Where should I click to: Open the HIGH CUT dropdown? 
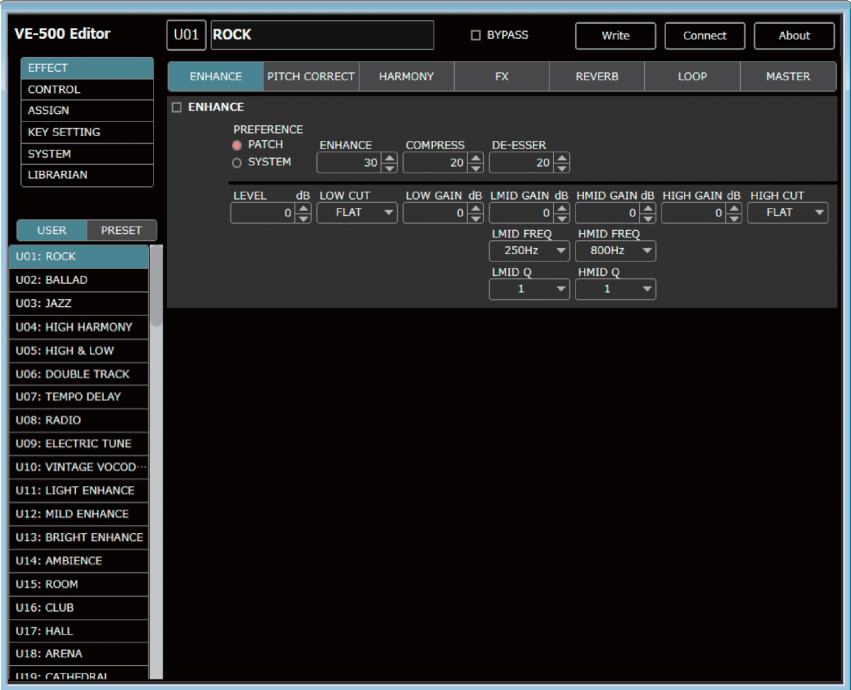tap(788, 212)
